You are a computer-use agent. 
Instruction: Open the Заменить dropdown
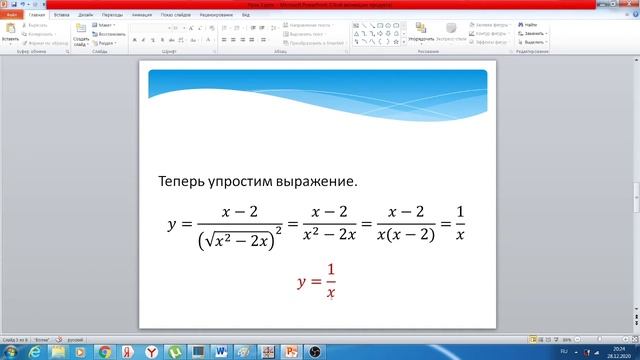tap(533, 33)
